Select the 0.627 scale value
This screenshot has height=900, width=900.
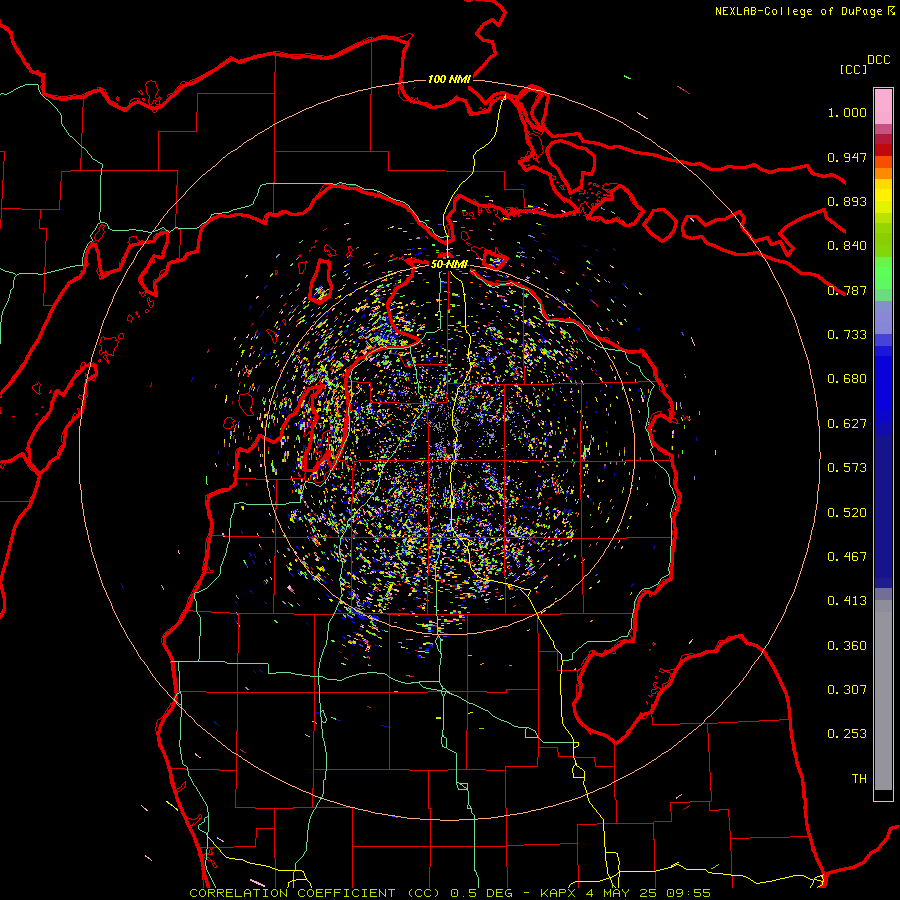pyautogui.click(x=847, y=424)
